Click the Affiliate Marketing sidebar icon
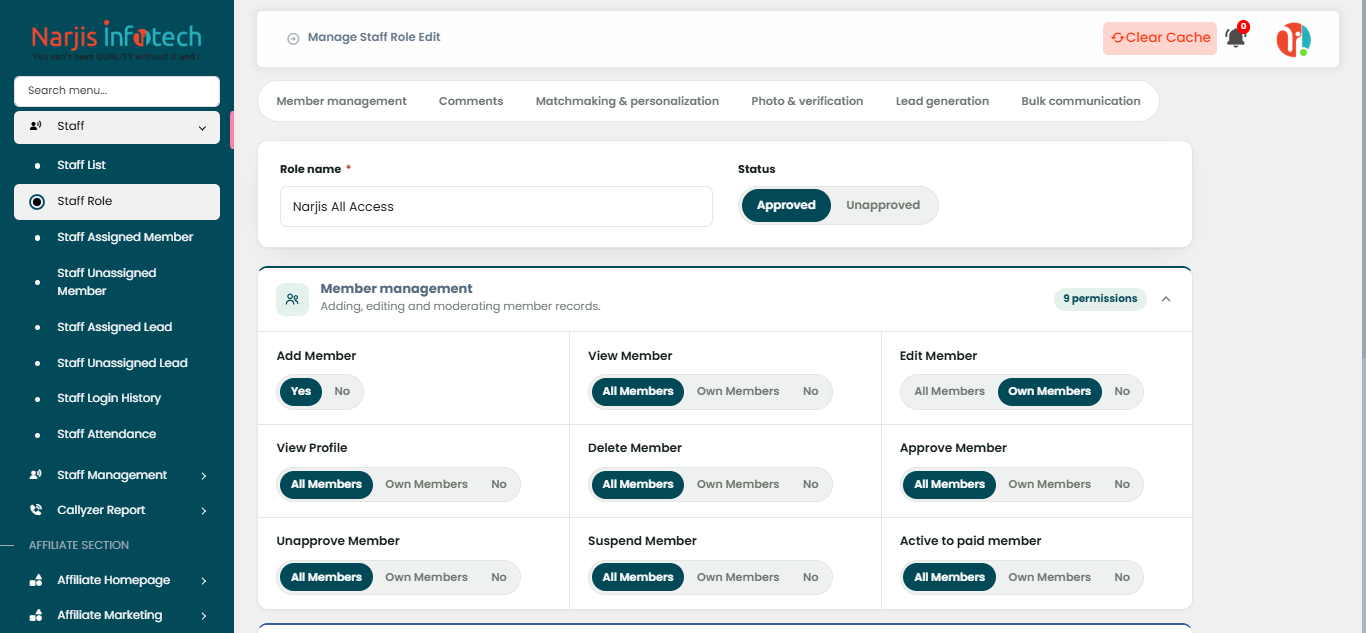Viewport: 1366px width, 633px height. 36,615
